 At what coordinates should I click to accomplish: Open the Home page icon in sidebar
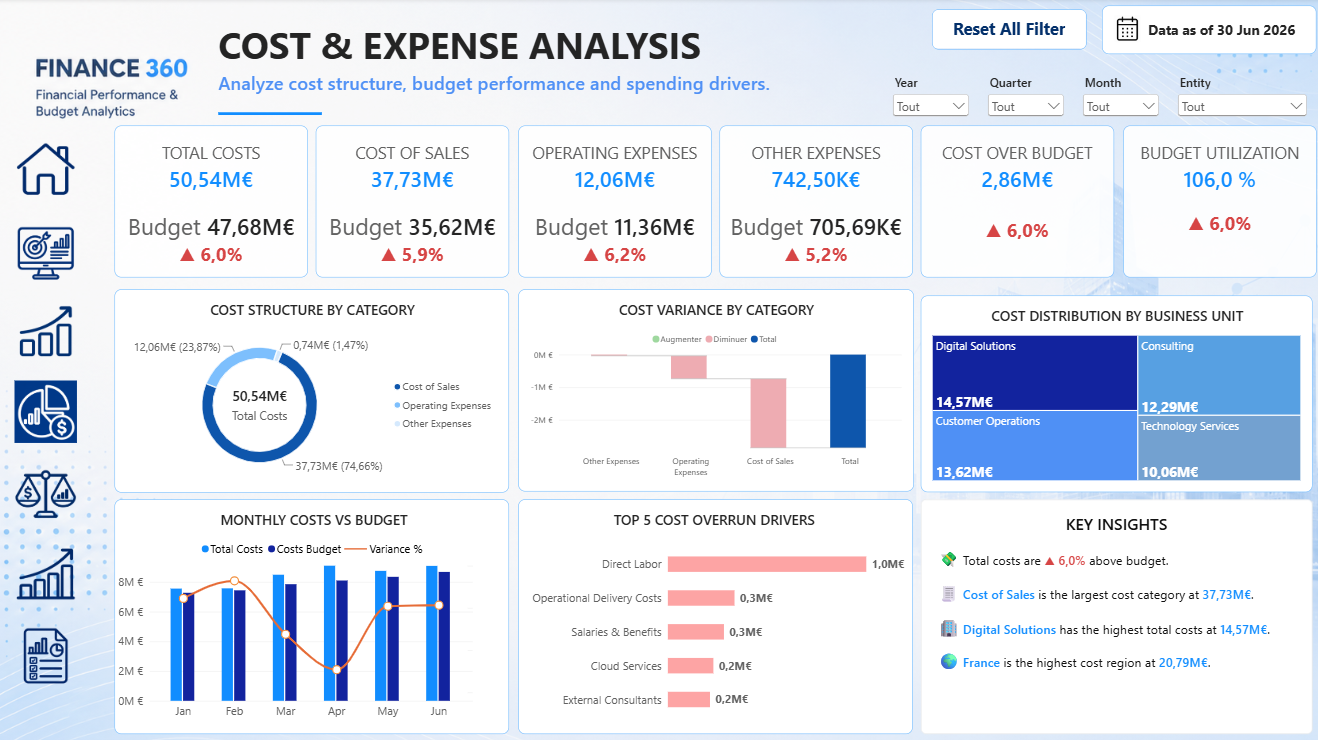tap(46, 170)
